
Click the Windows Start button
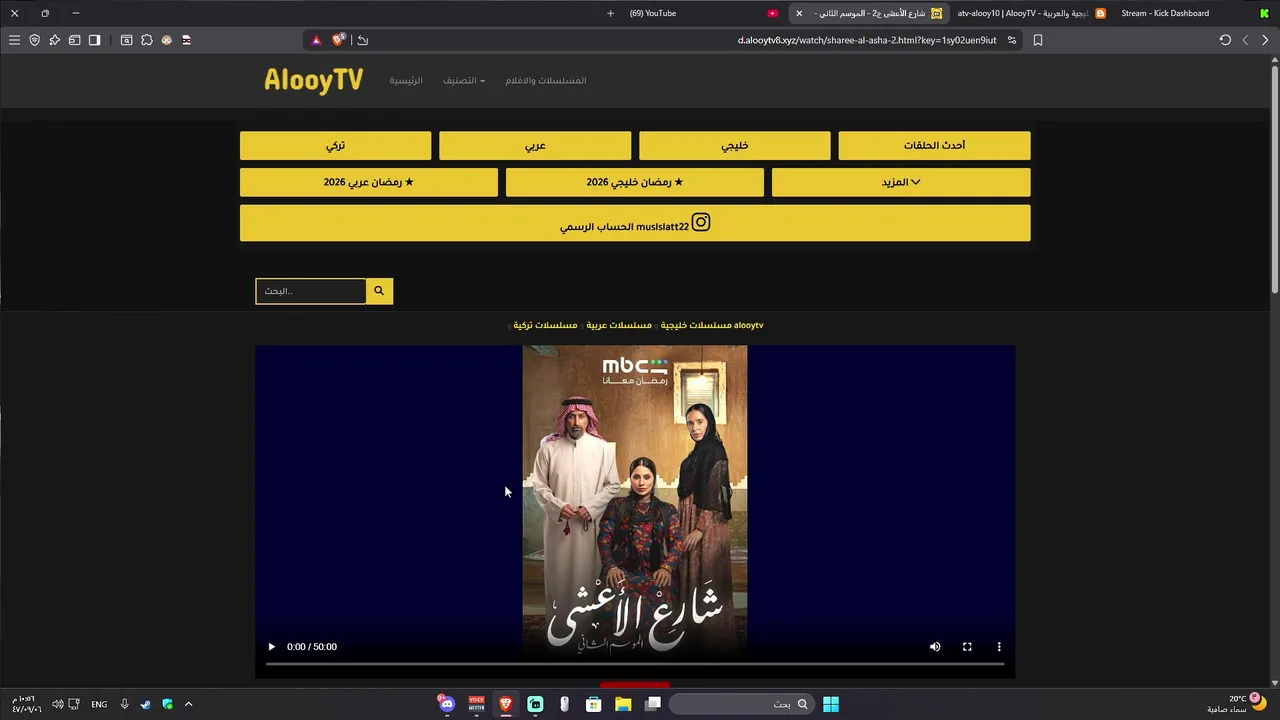click(831, 704)
